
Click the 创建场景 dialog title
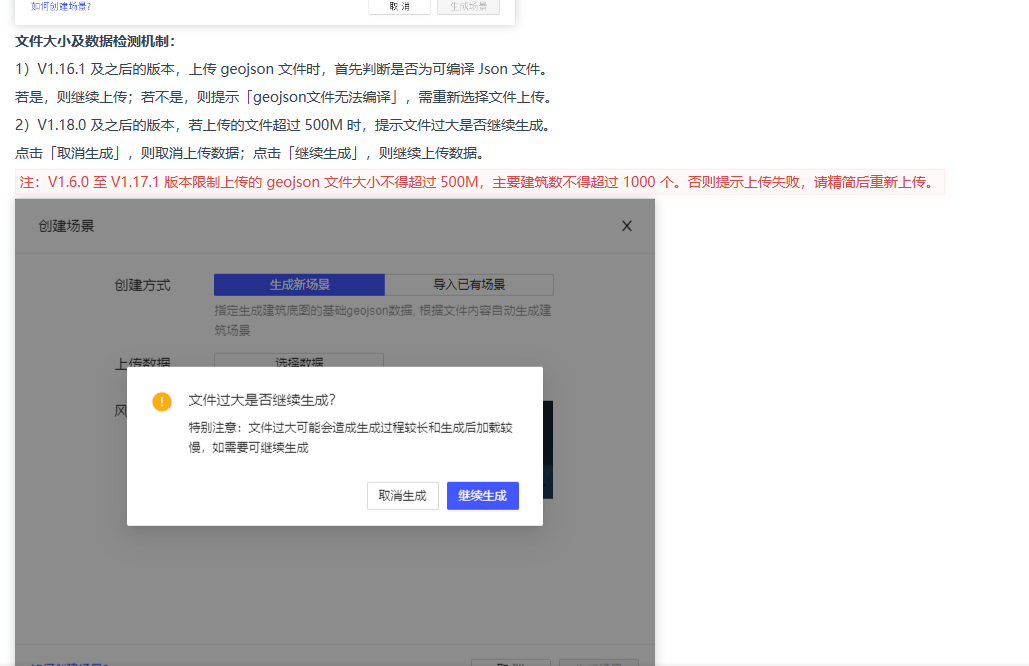(x=66, y=226)
